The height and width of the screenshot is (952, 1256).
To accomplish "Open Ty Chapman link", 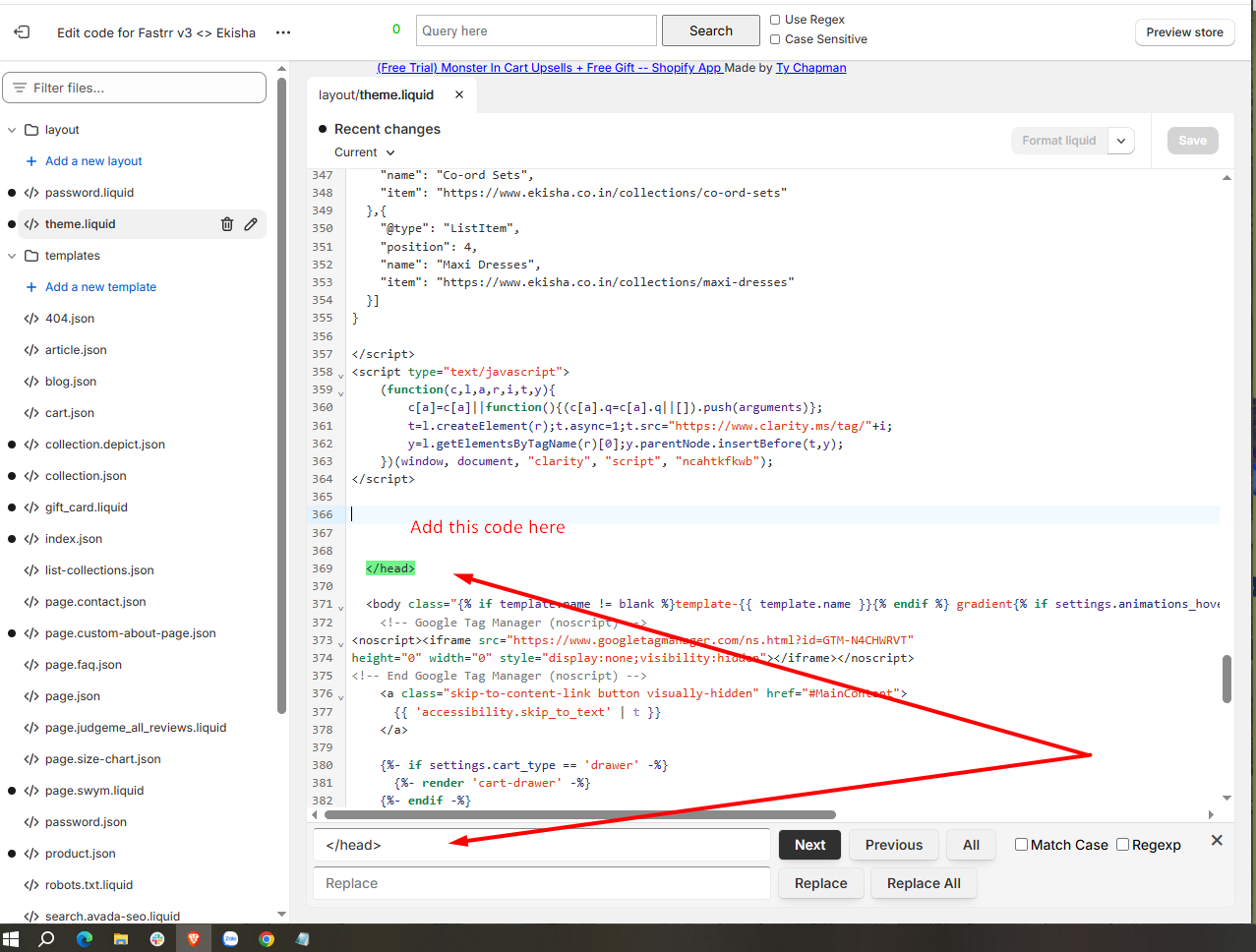I will click(811, 68).
